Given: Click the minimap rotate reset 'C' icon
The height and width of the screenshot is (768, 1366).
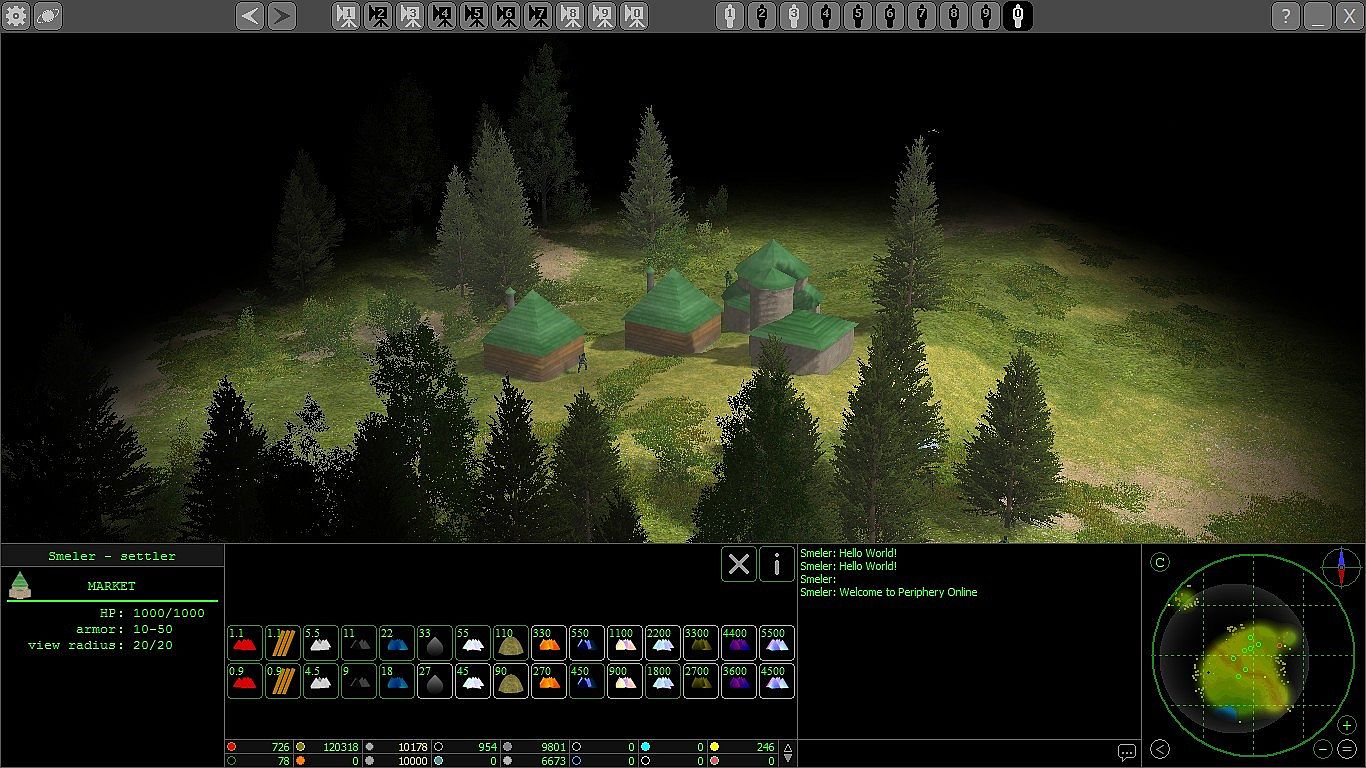Looking at the screenshot, I should tap(1160, 562).
